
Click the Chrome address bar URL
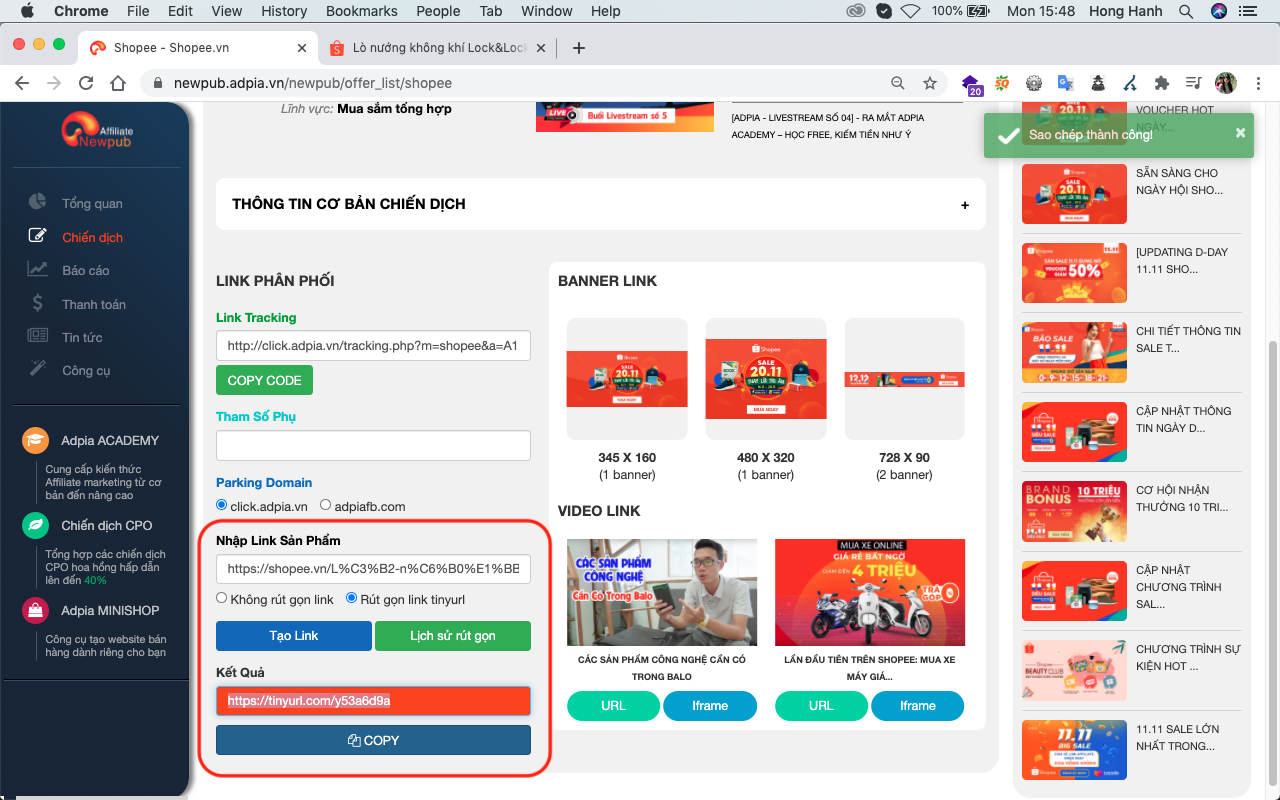(x=312, y=83)
